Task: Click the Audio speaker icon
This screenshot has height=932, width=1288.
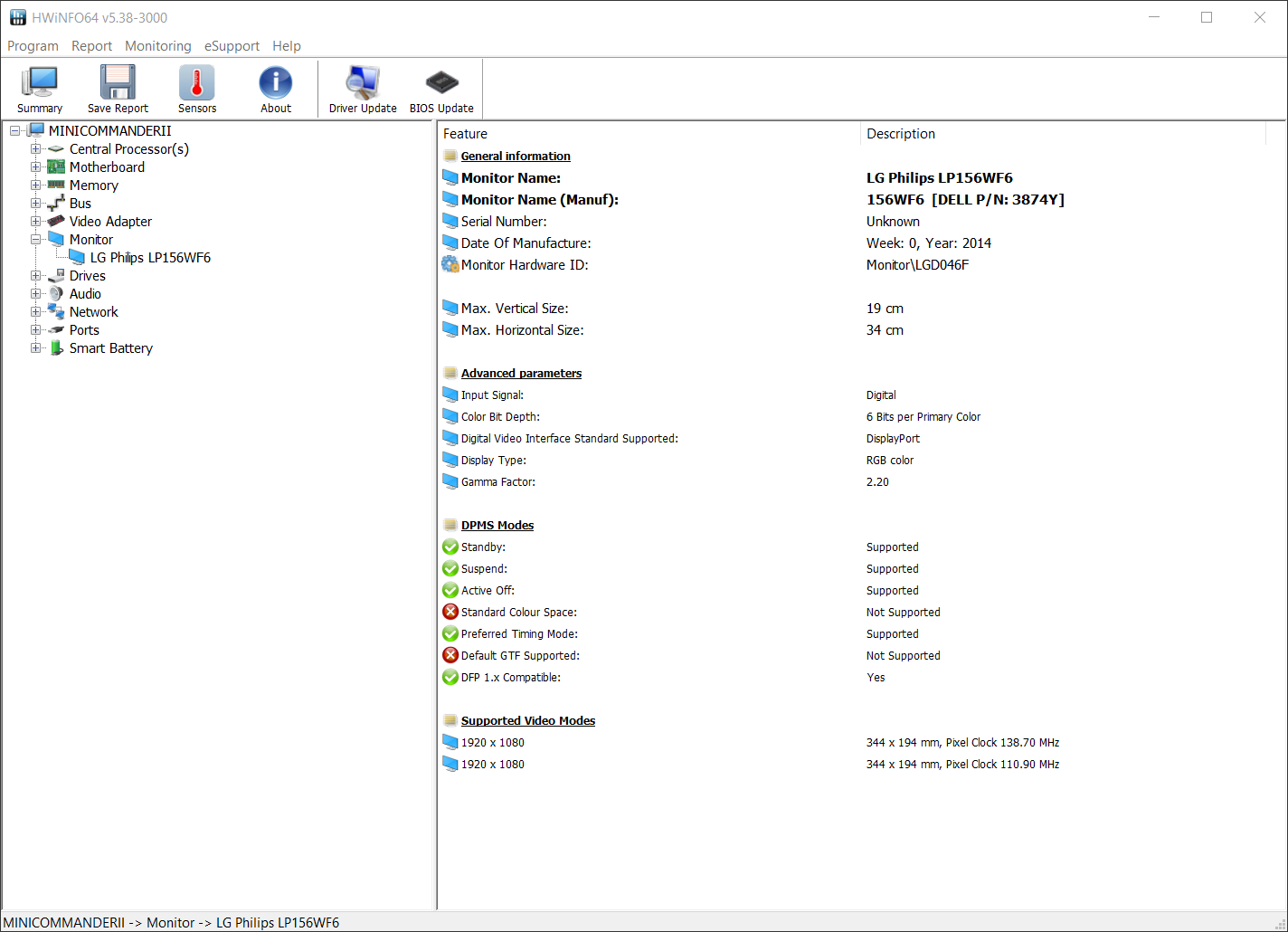Action: (x=56, y=294)
